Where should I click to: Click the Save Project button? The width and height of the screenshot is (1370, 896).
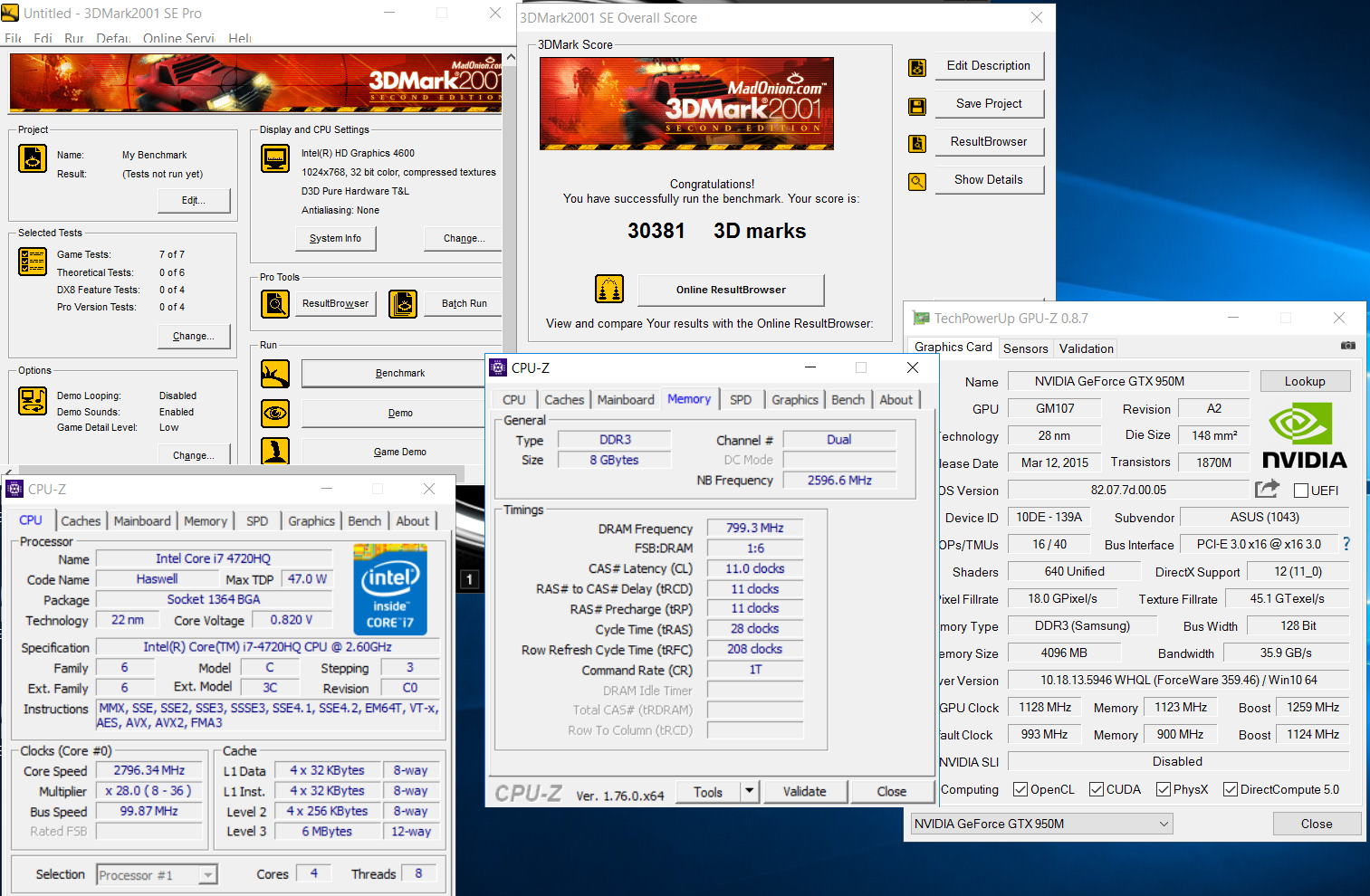(989, 103)
